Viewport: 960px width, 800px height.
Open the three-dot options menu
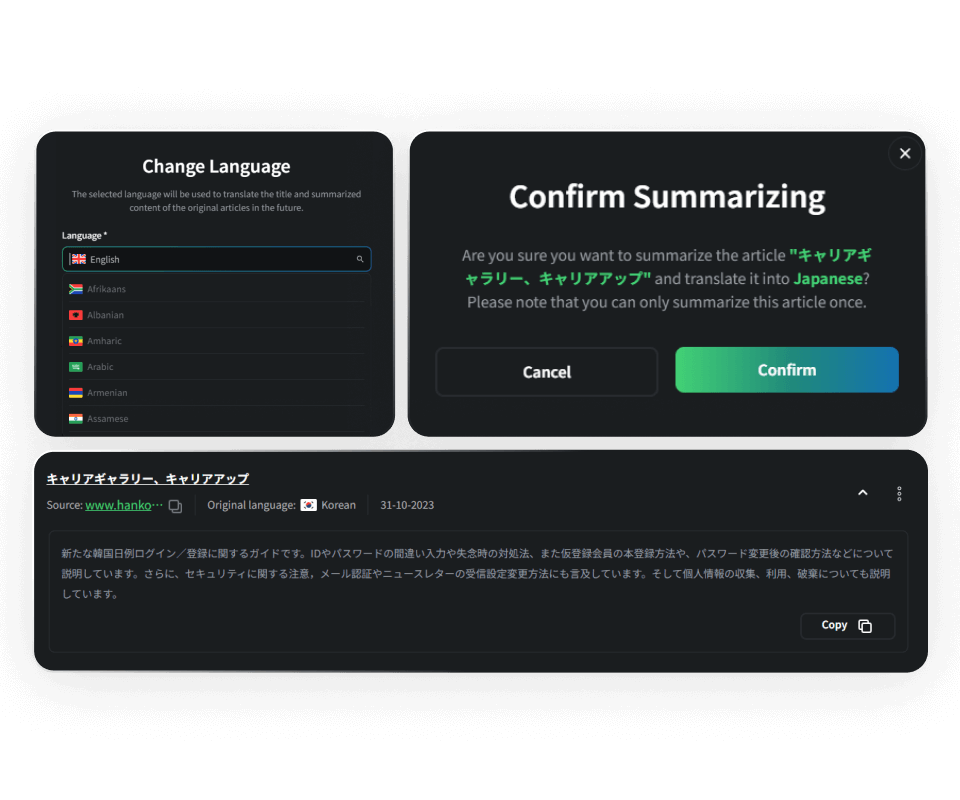tap(899, 493)
